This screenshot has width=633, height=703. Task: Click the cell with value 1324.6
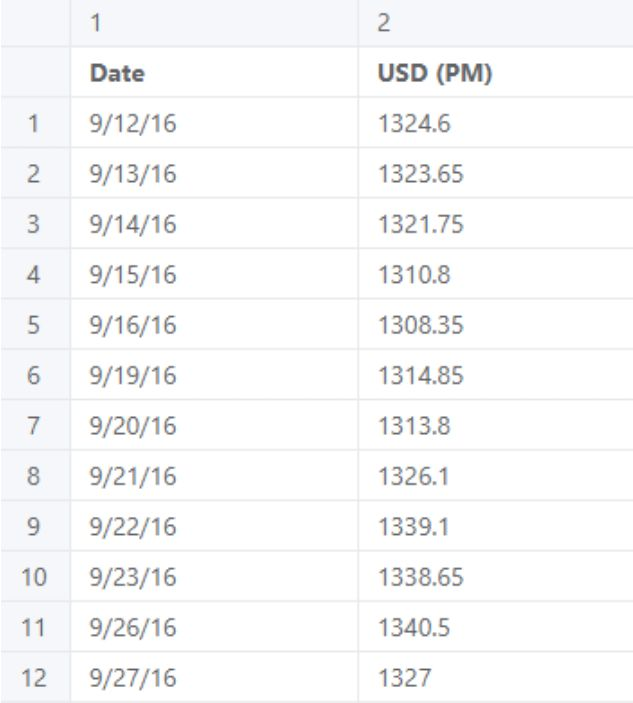coord(495,123)
